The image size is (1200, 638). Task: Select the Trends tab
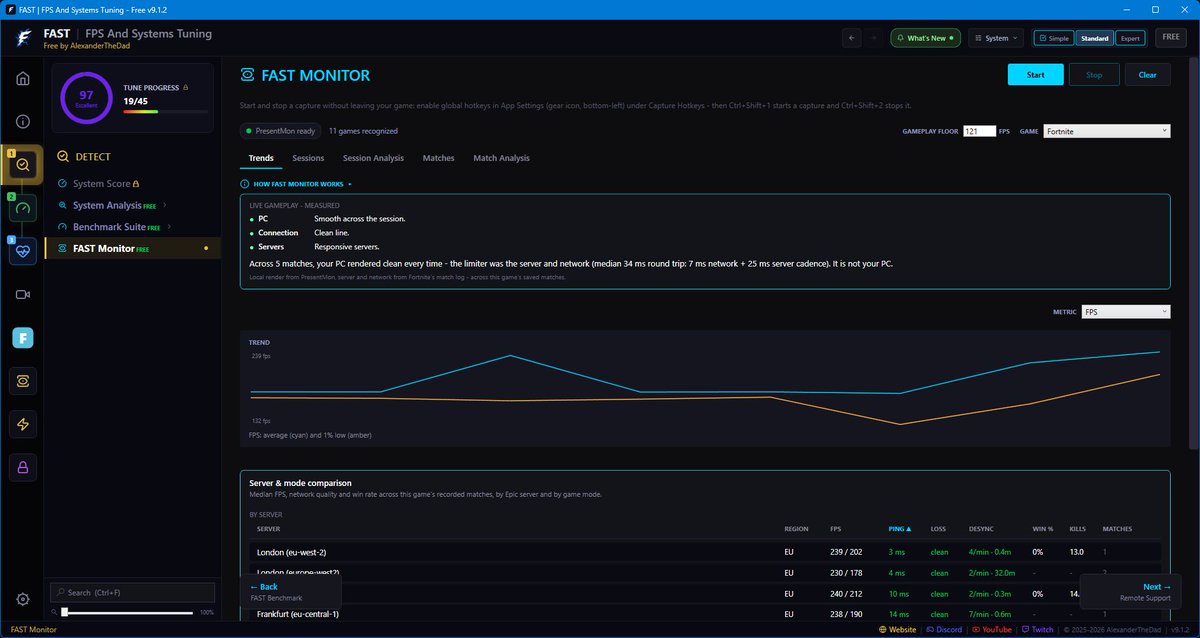click(x=261, y=158)
